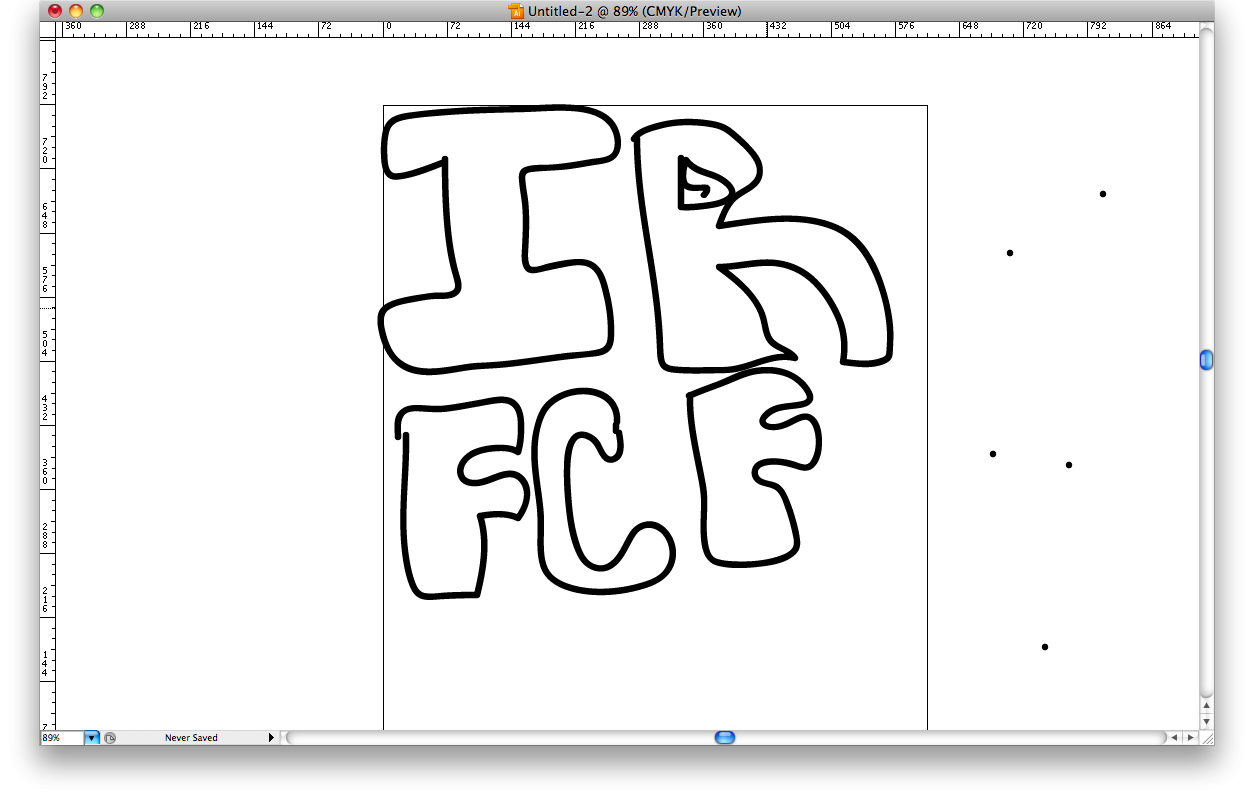Viewport: 1254px width, 800px height.
Task: Click the vertical scrollbar up arrow
Action: [x=1206, y=704]
